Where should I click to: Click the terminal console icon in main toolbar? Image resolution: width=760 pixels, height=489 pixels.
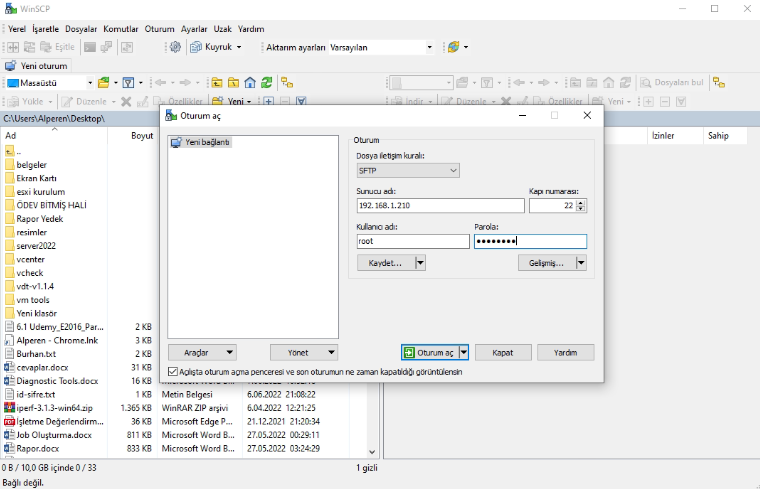point(90,47)
